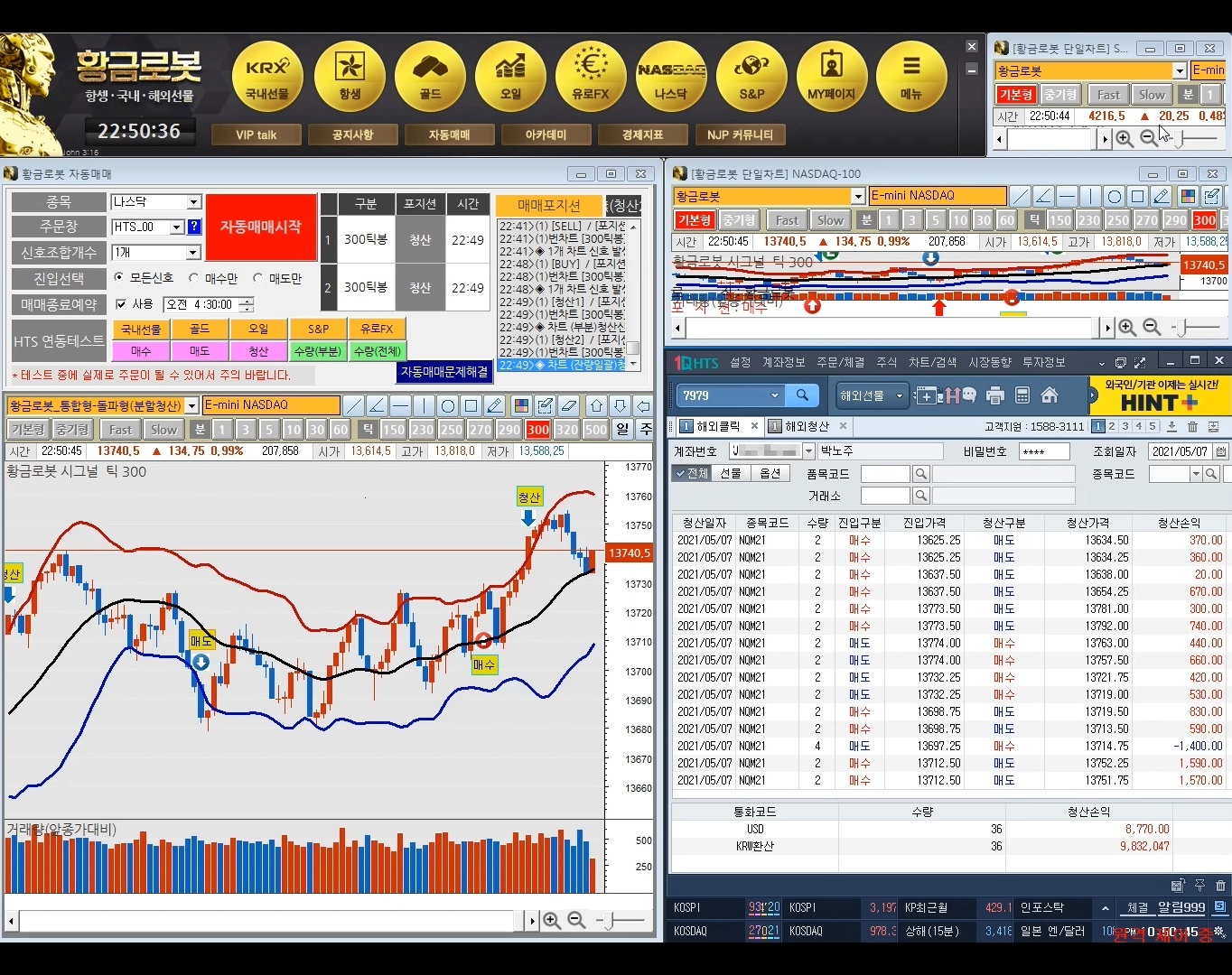The width and height of the screenshot is (1232, 975).
Task: Click 자동매매문제해결 button
Action: tap(444, 372)
